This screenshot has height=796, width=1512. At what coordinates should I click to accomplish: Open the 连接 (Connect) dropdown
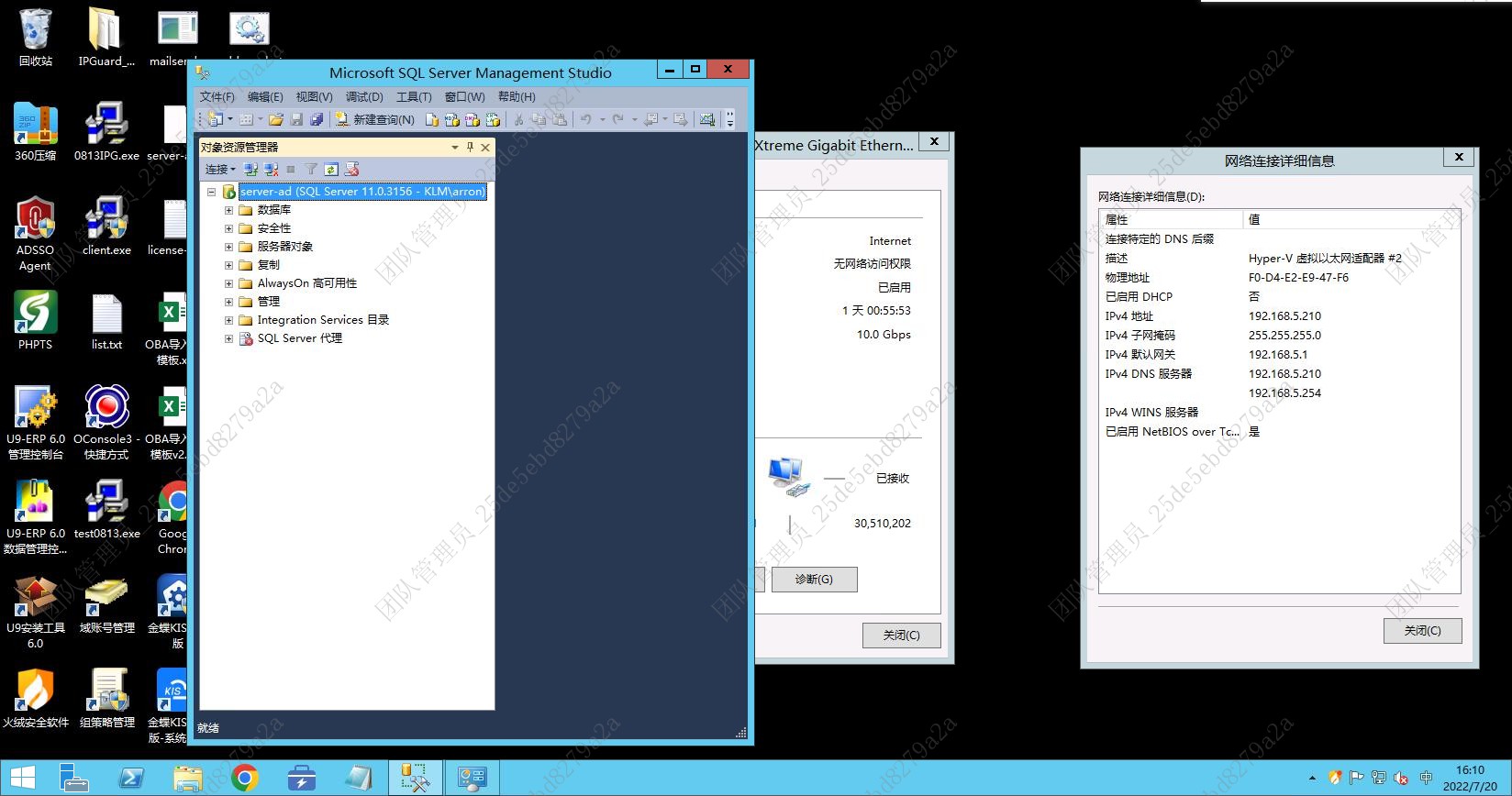(x=220, y=170)
